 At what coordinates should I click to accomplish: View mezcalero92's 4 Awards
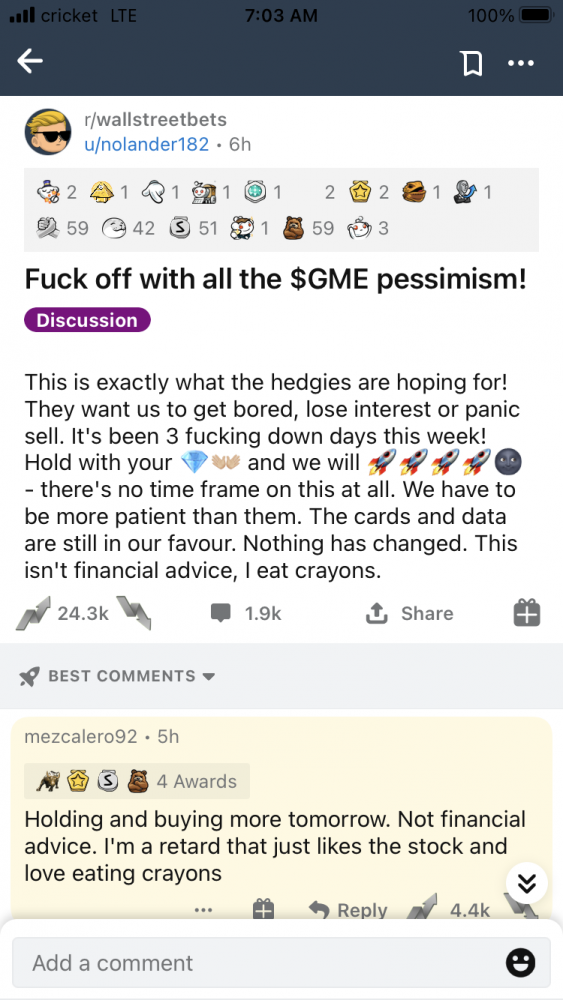tap(136, 781)
